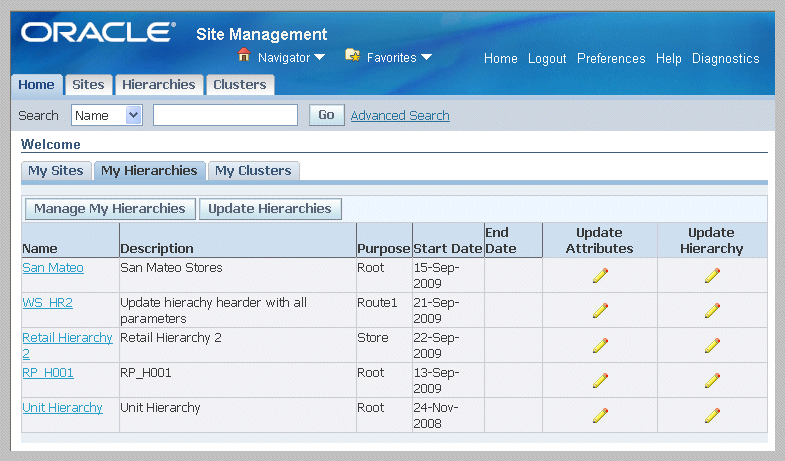Click Manage My Hierarchies button
The image size is (785, 461).
pos(110,209)
